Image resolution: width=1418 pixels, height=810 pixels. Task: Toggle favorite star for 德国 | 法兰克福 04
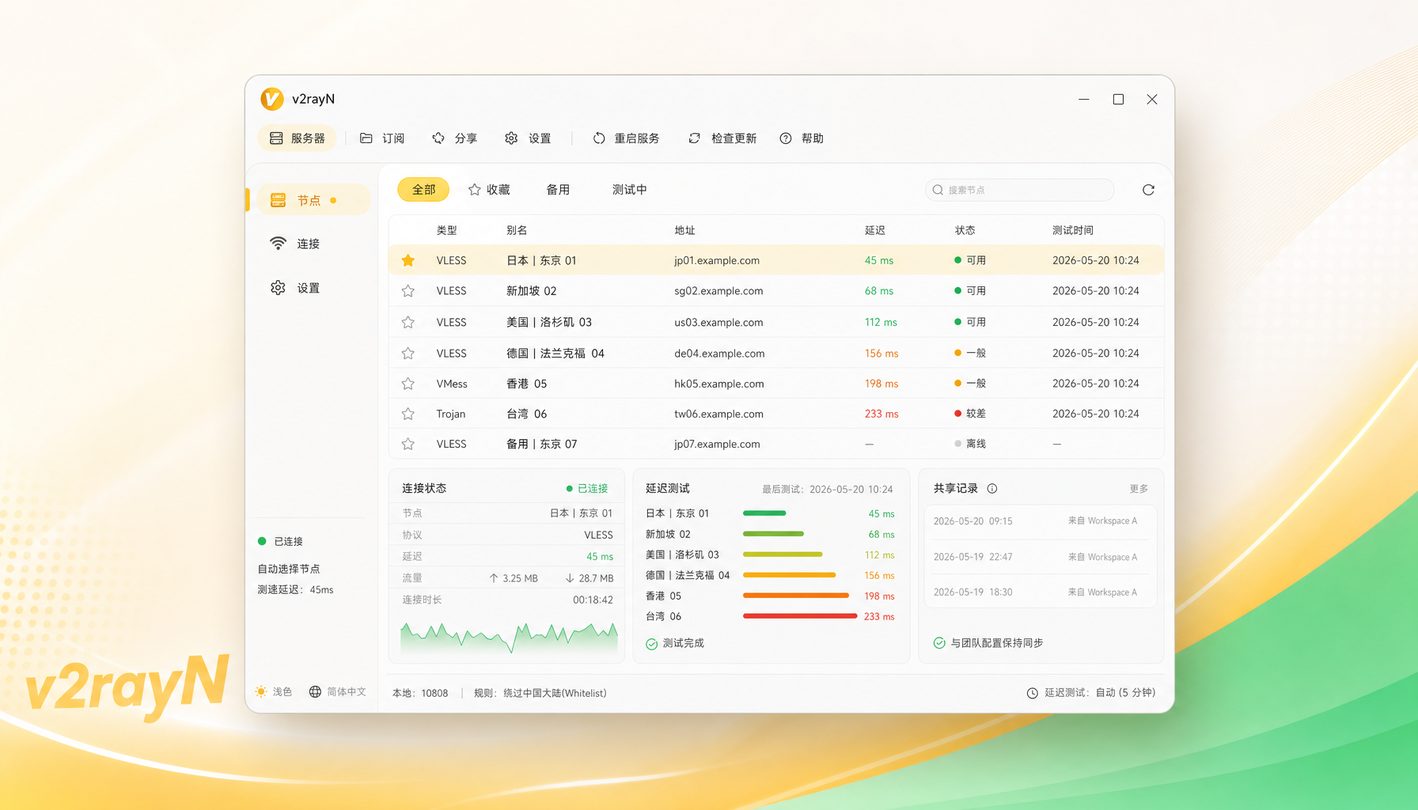408,353
